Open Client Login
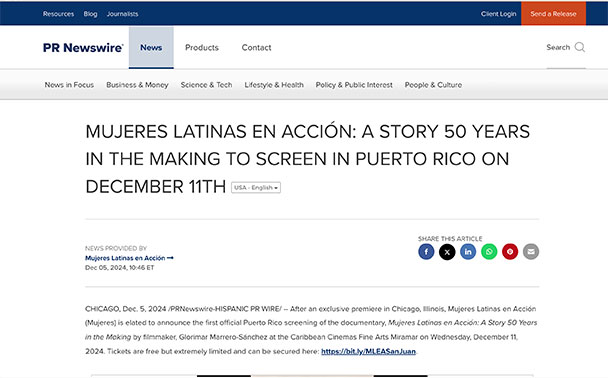This screenshot has width=608, height=378. point(498,14)
